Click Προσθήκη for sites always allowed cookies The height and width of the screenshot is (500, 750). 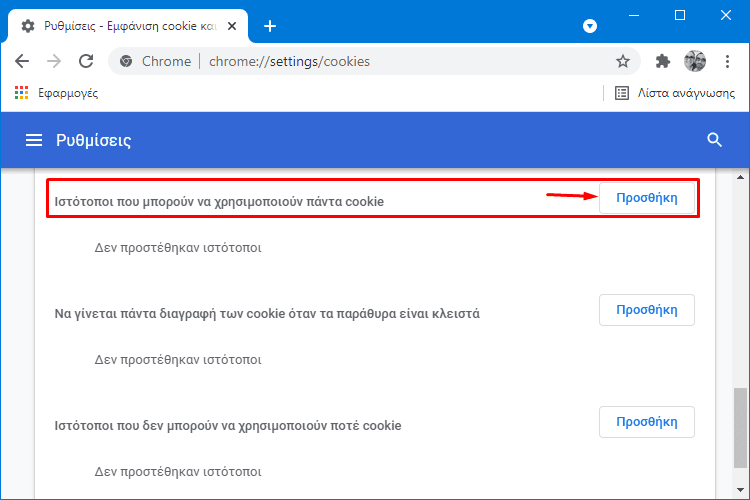pyautogui.click(x=647, y=198)
